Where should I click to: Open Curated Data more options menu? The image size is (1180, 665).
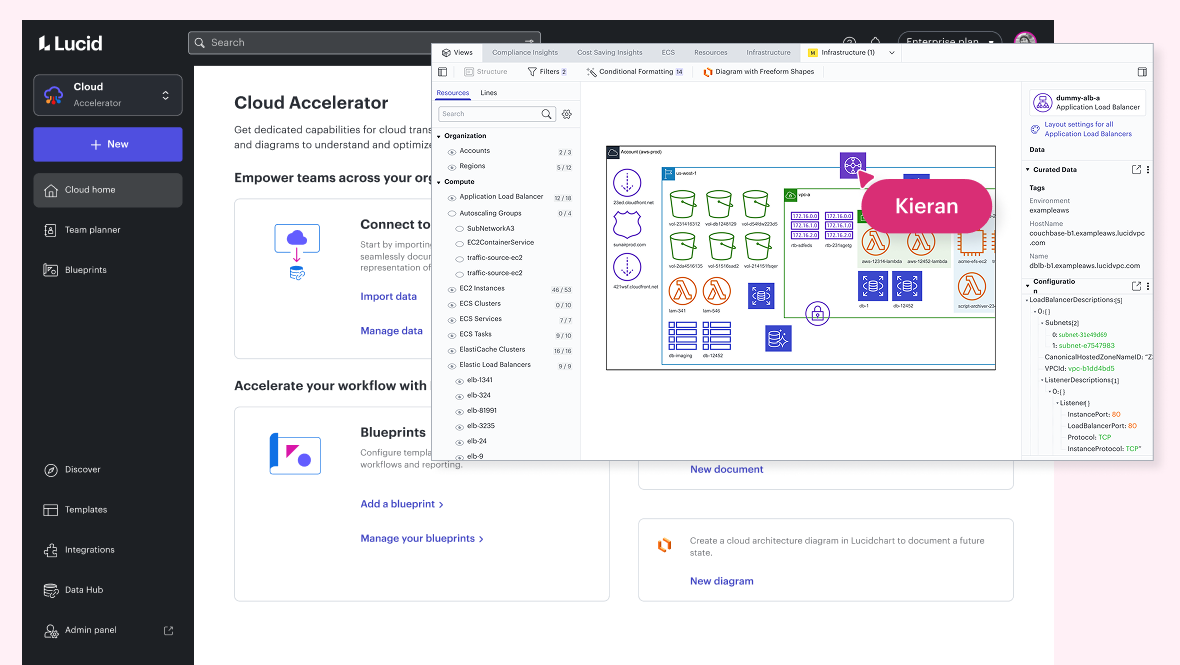coord(1148,170)
